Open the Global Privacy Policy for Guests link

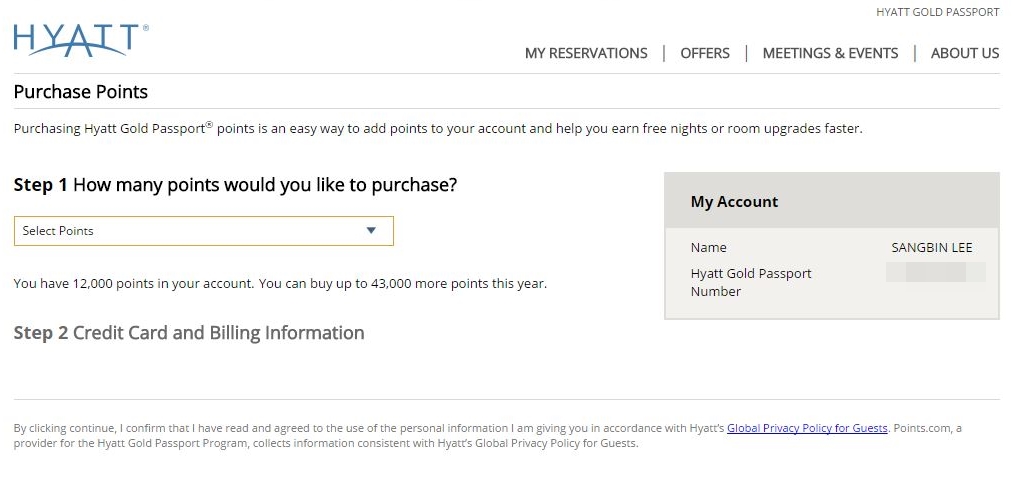pos(807,428)
